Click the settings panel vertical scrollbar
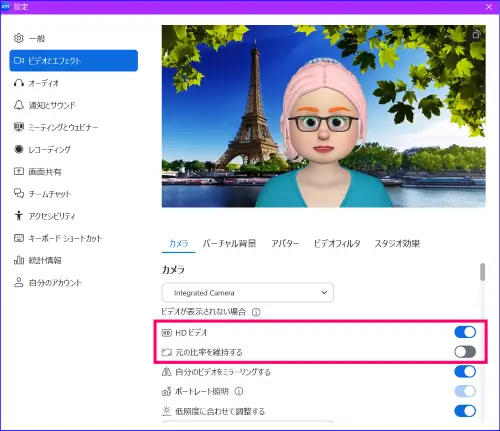Viewport: 500px width, 431px height. [x=482, y=272]
